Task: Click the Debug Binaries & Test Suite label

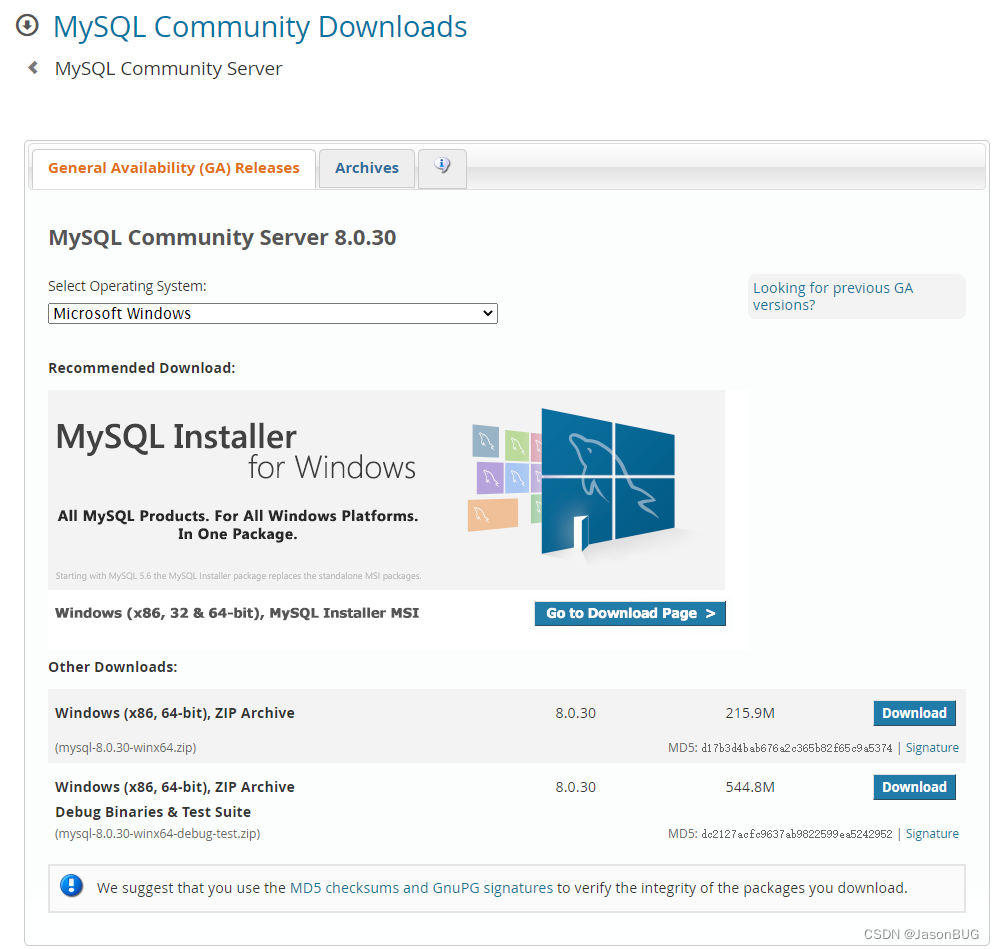Action: click(x=153, y=812)
